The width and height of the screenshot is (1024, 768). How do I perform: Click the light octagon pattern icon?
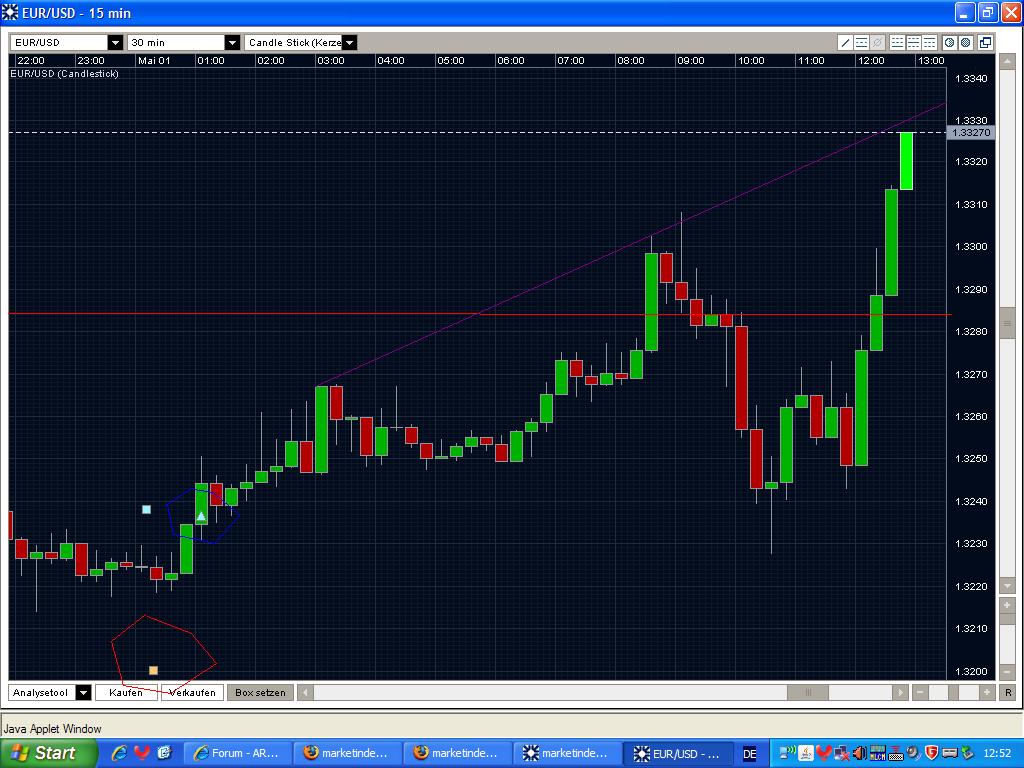click(950, 43)
